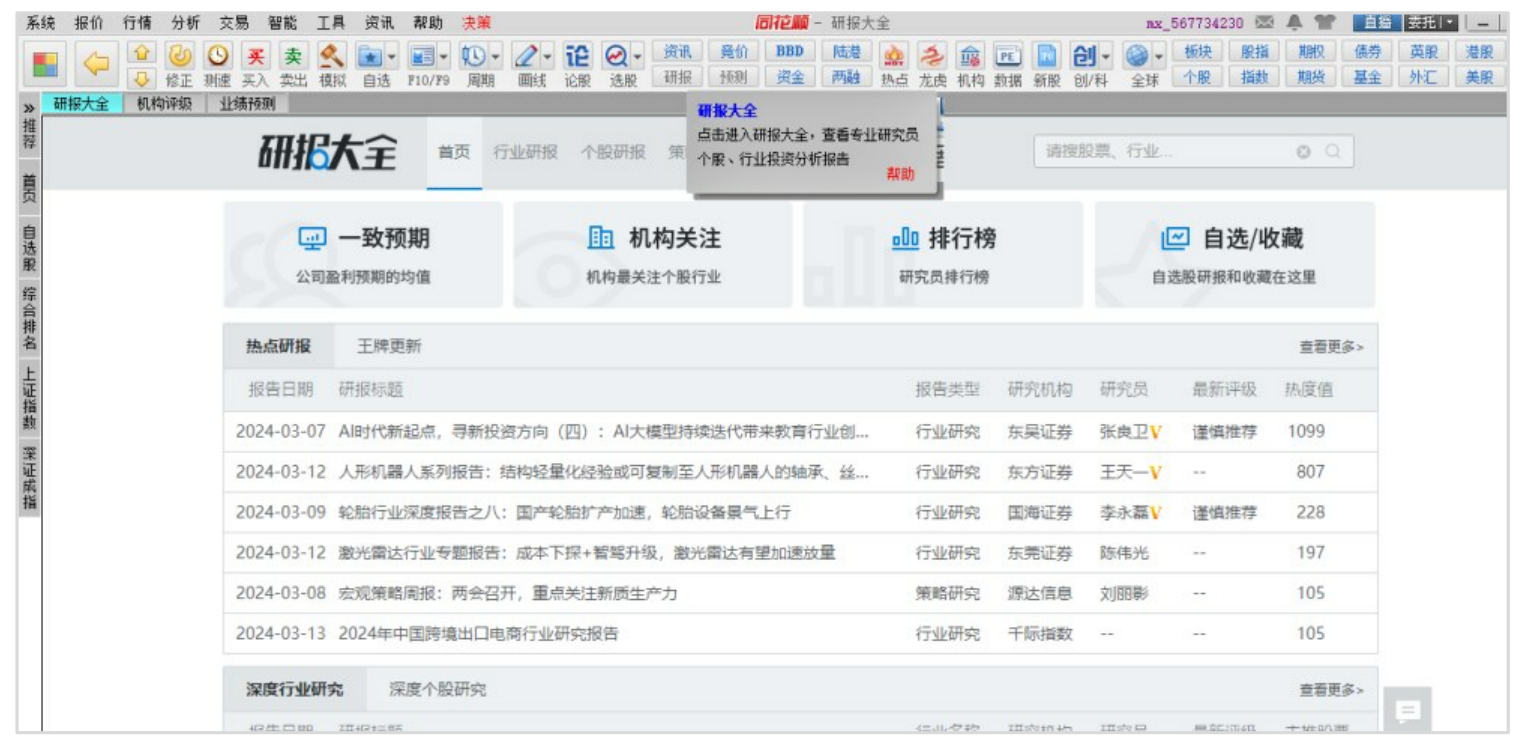Click the 机构 institution icon
The image size is (1517, 749).
970,56
